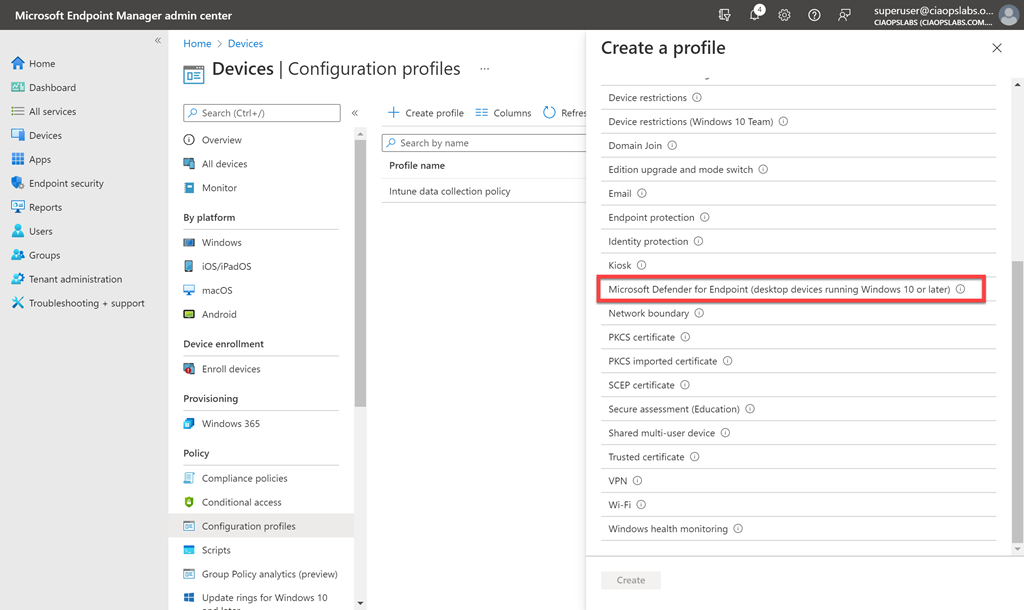Click the Help question mark icon

(x=814, y=15)
